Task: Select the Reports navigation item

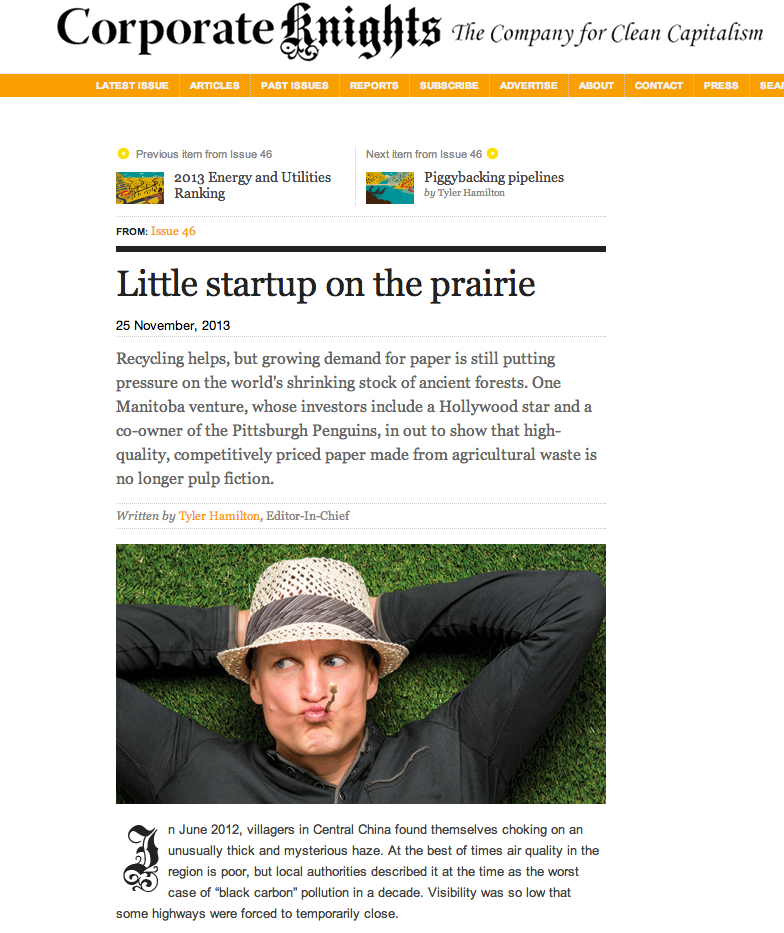Action: (374, 86)
